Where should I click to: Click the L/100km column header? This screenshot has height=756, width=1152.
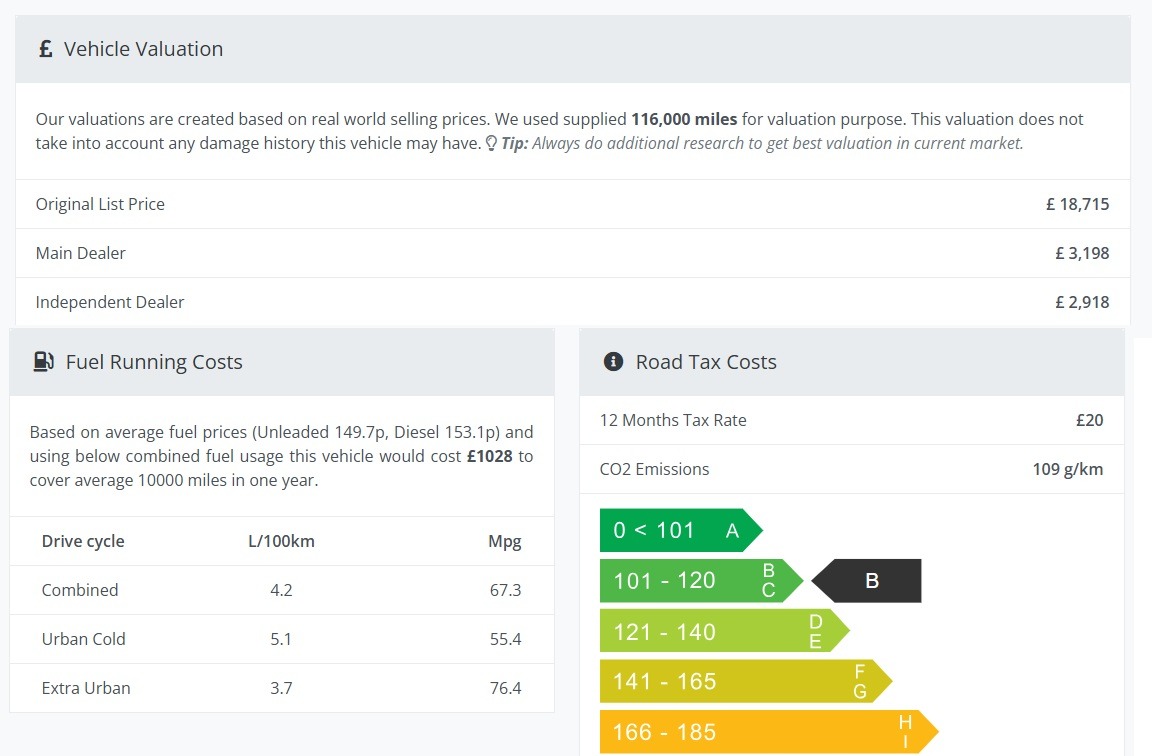point(281,541)
